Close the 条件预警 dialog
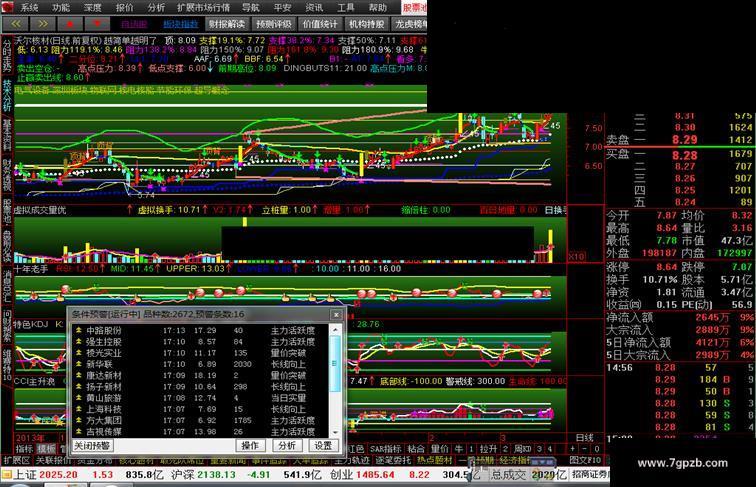Viewport: 756px width, 487px height. pos(336,314)
